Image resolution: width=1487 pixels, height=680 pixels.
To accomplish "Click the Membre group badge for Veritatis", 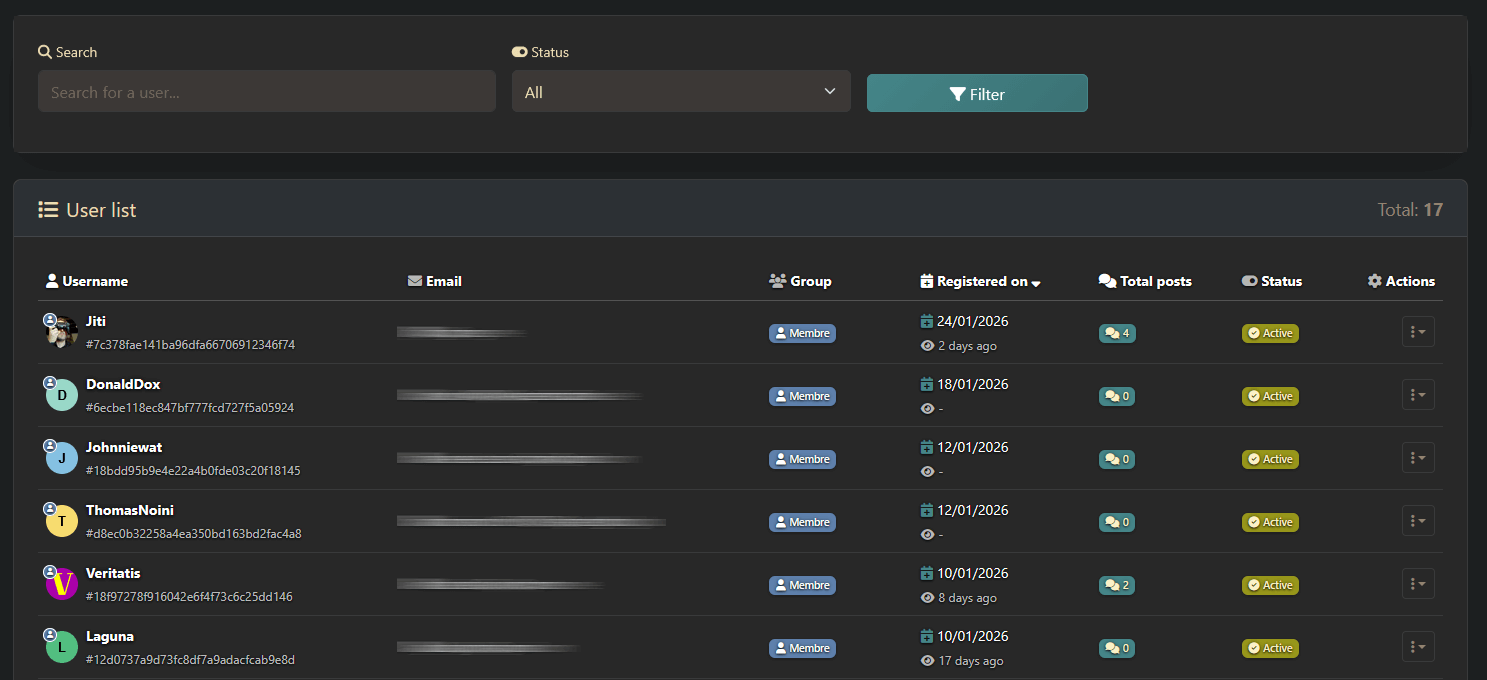I will click(802, 585).
